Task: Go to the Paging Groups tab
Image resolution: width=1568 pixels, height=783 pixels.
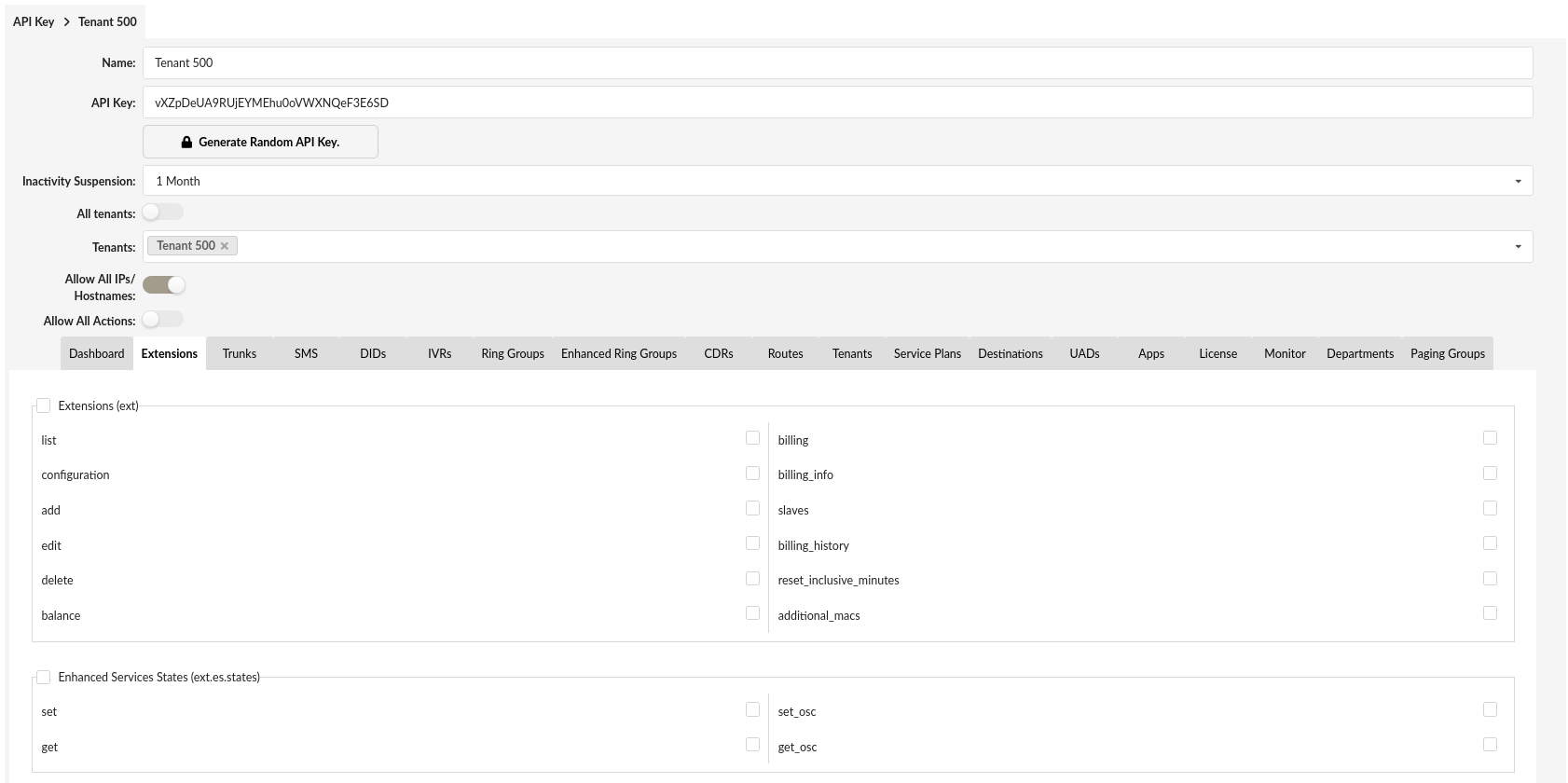Action: click(1447, 354)
